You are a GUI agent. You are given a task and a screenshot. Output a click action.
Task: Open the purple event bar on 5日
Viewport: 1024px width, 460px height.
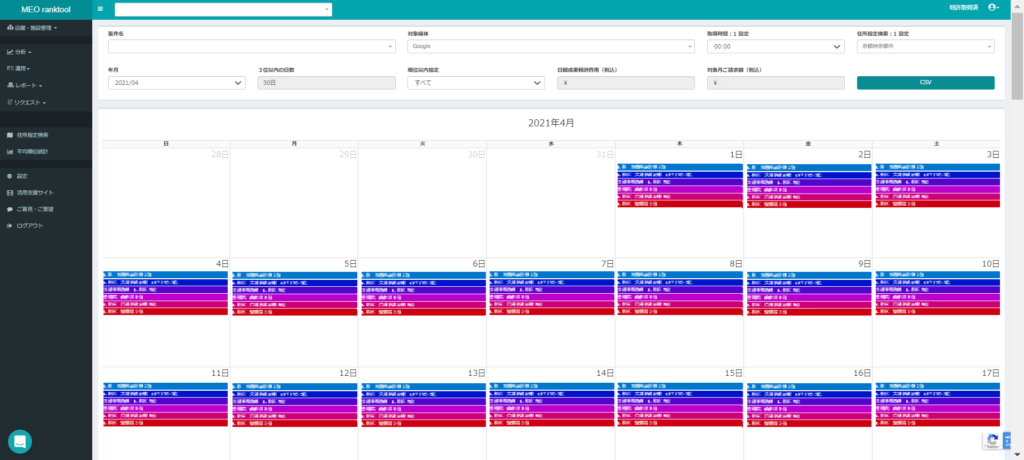(294, 289)
